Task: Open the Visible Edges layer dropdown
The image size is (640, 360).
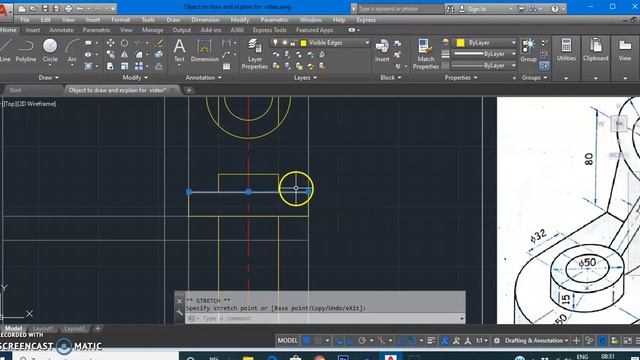Action: [367, 43]
